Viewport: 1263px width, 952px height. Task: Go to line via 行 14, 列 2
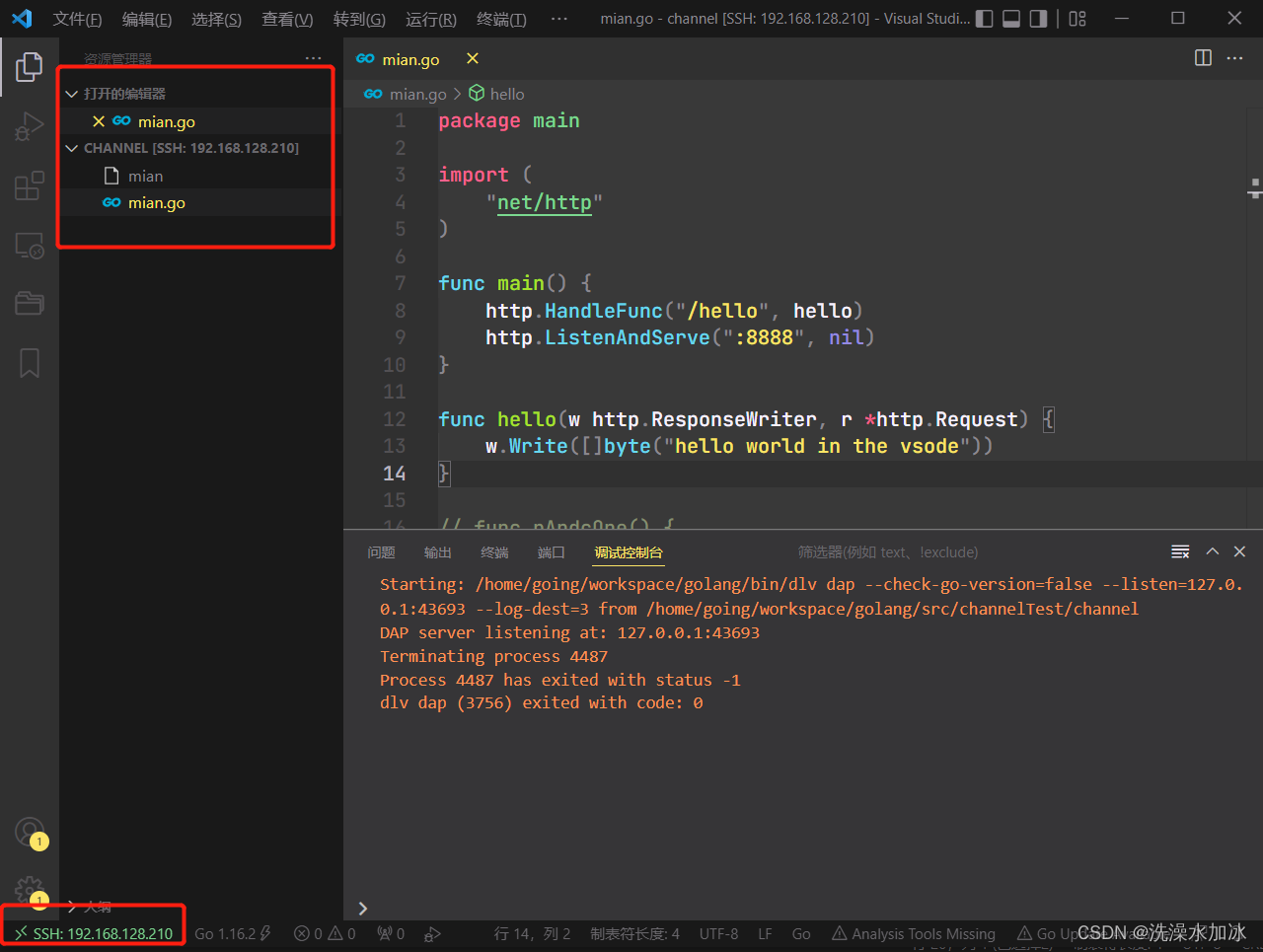(532, 933)
